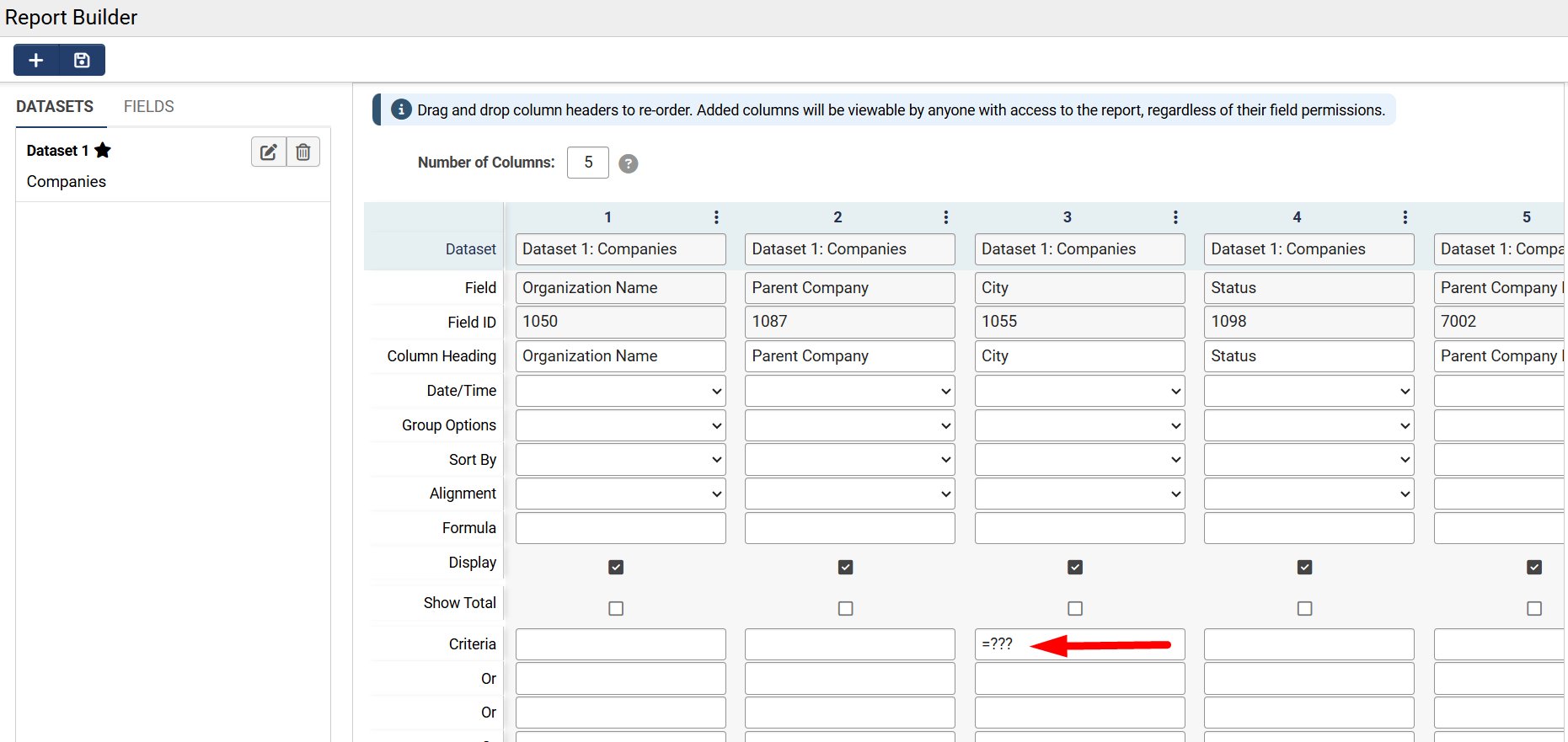Switch to the DATASETS tab
This screenshot has height=742, width=1568.
click(x=55, y=106)
